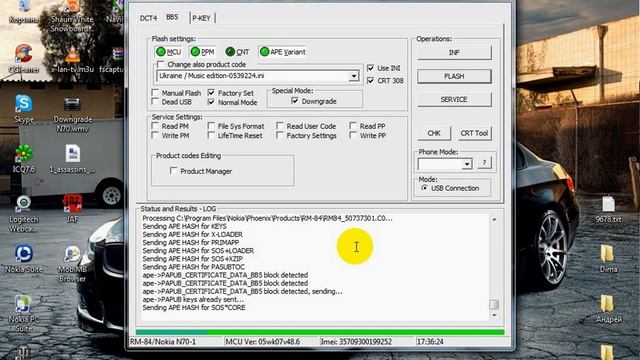
Task: Switch to the P-KEY tab
Action: point(201,18)
